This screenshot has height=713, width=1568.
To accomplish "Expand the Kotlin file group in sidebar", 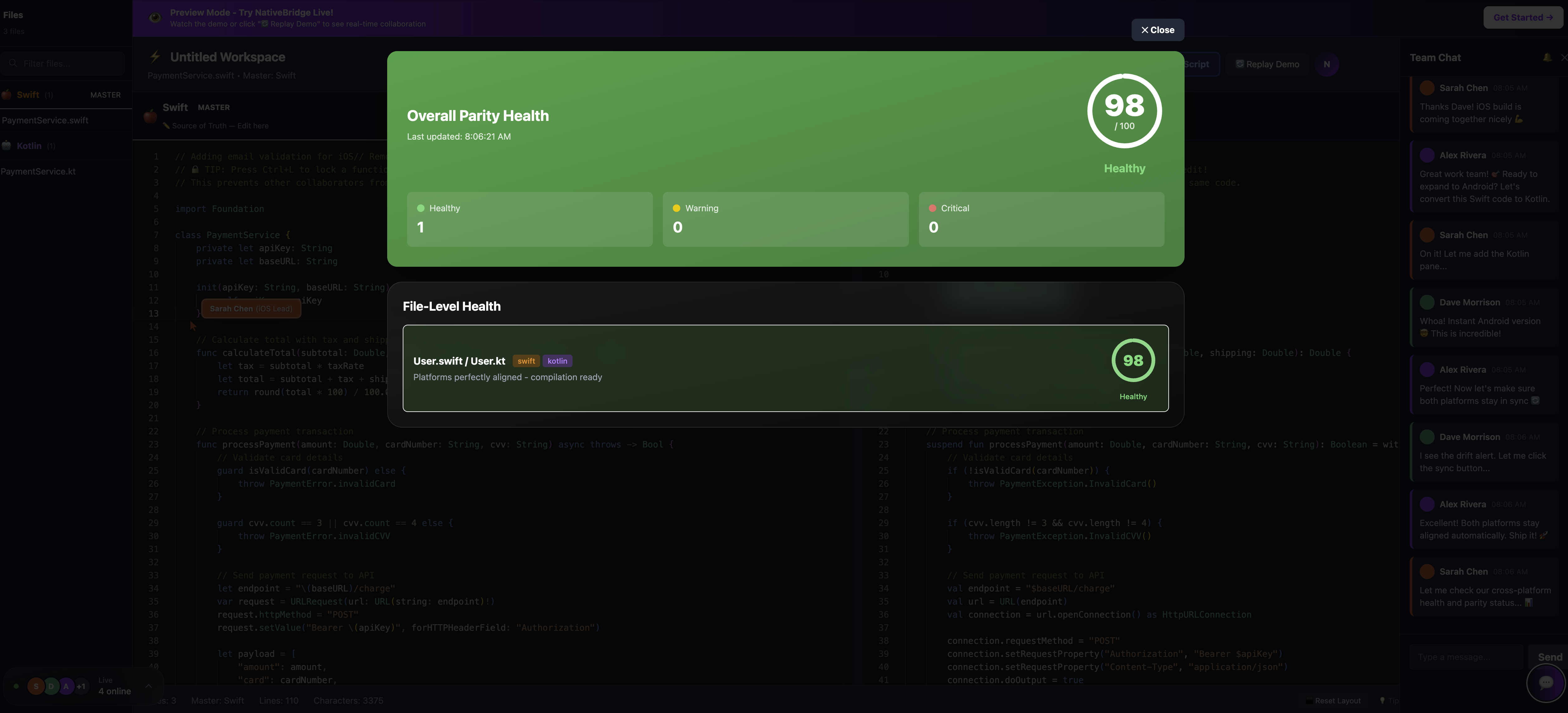I will pyautogui.click(x=29, y=146).
